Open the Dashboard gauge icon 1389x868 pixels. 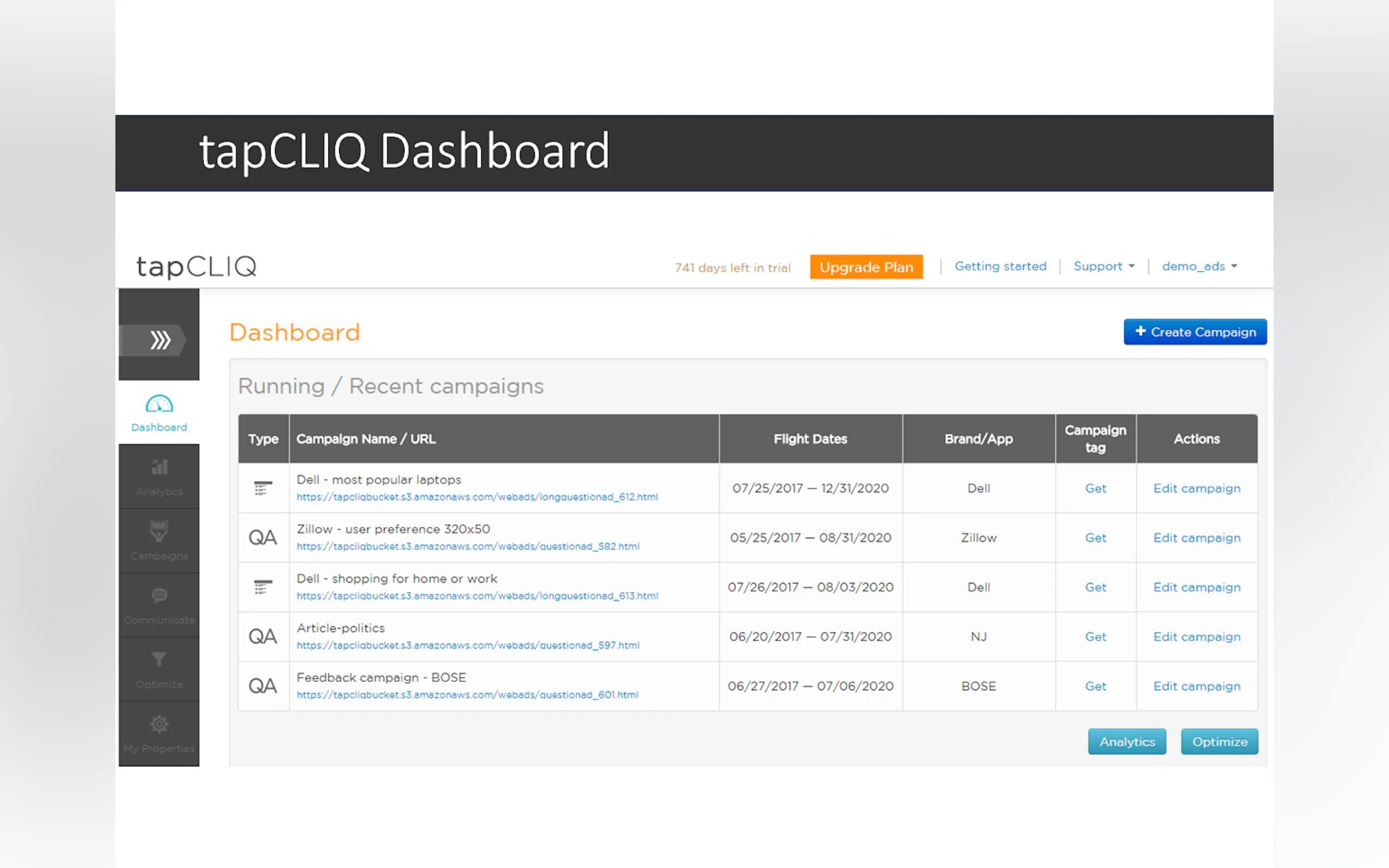pyautogui.click(x=159, y=404)
